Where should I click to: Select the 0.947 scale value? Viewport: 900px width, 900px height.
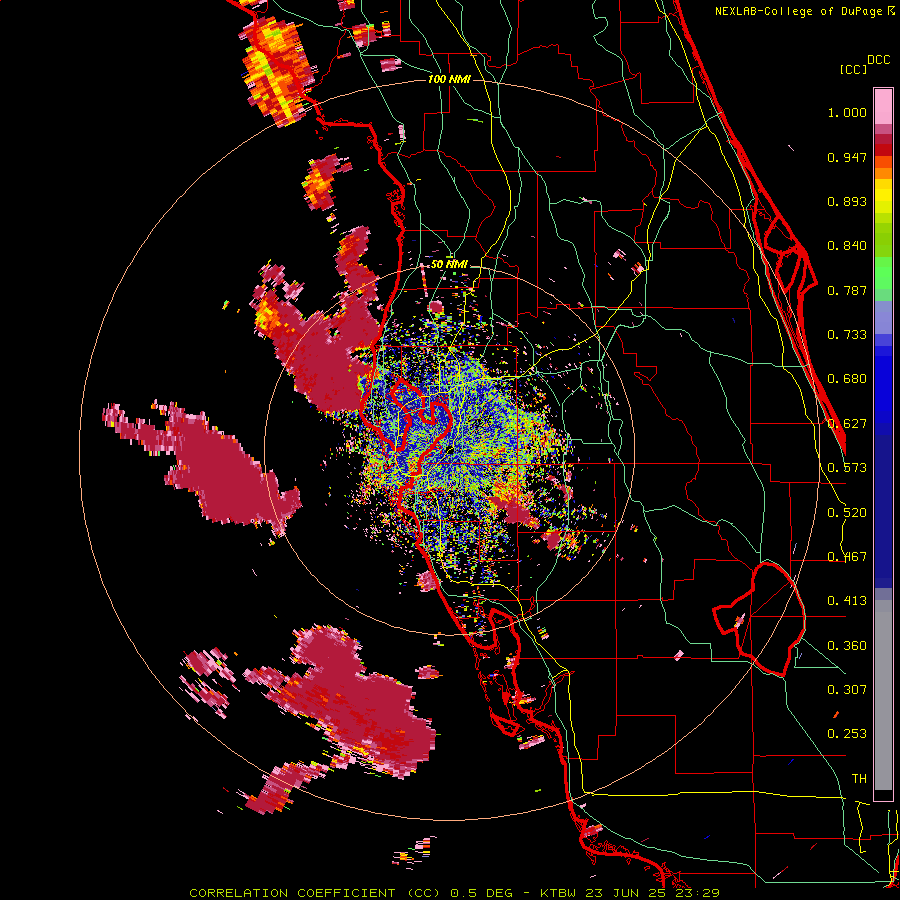click(847, 157)
